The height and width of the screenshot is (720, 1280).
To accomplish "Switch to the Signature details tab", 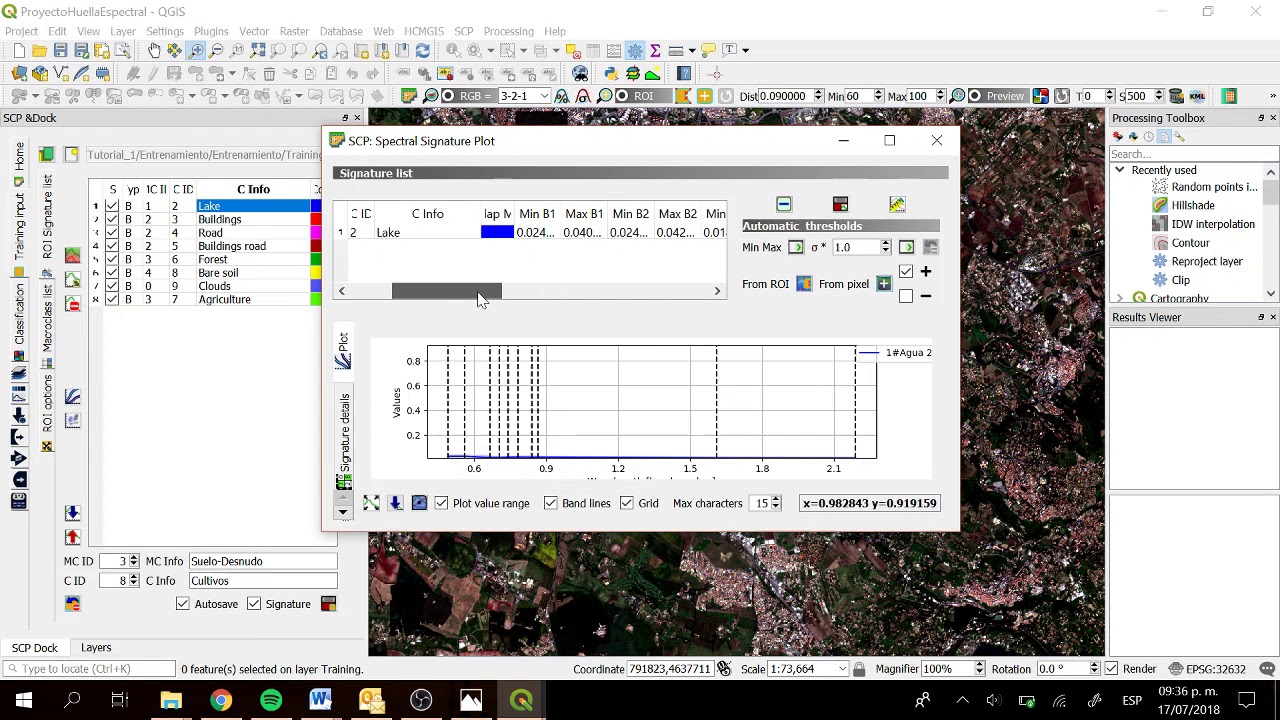I will [x=344, y=440].
